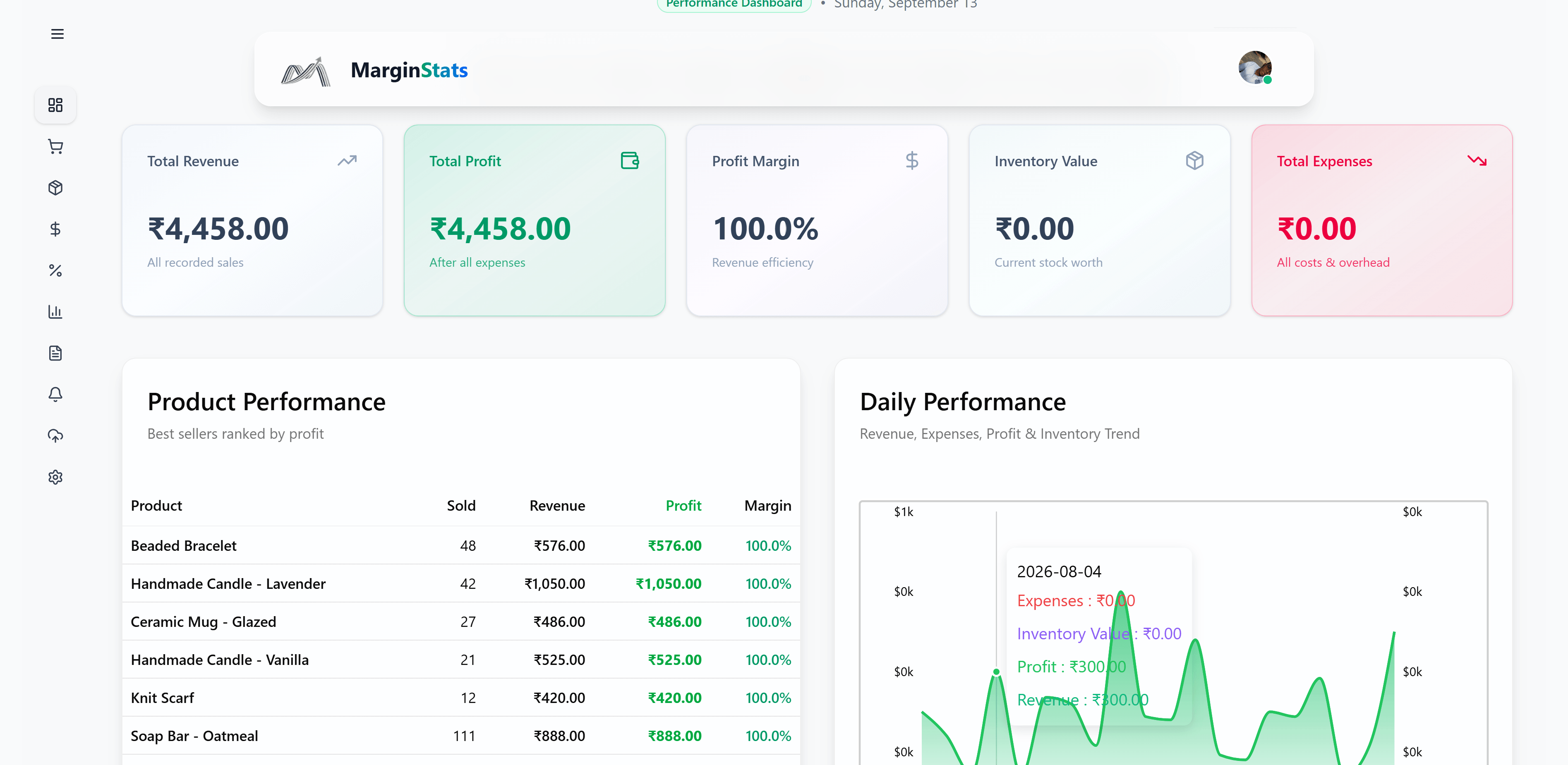Screen dimensions: 1568x765
Task: Select the Total Profit card label
Action: click(x=465, y=161)
